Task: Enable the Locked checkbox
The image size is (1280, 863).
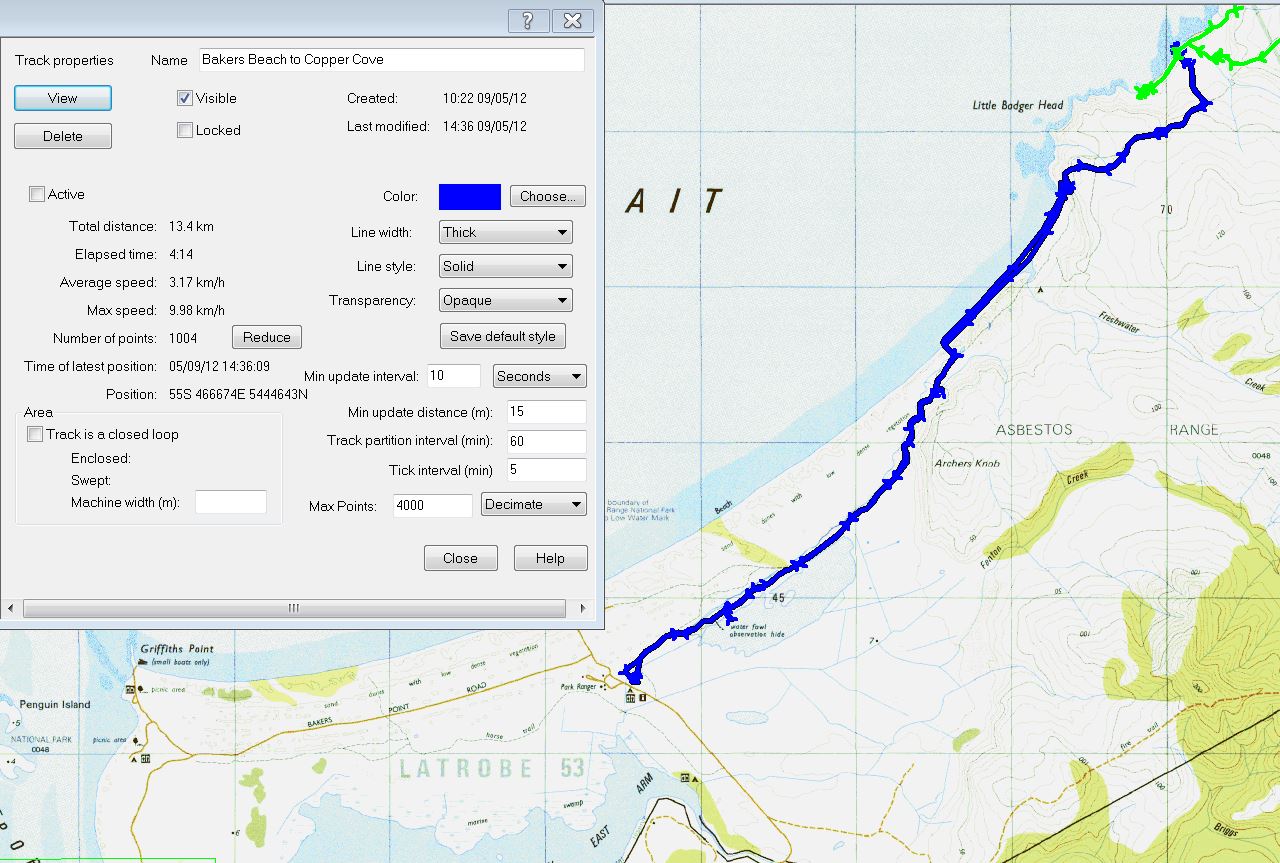Action: point(185,130)
